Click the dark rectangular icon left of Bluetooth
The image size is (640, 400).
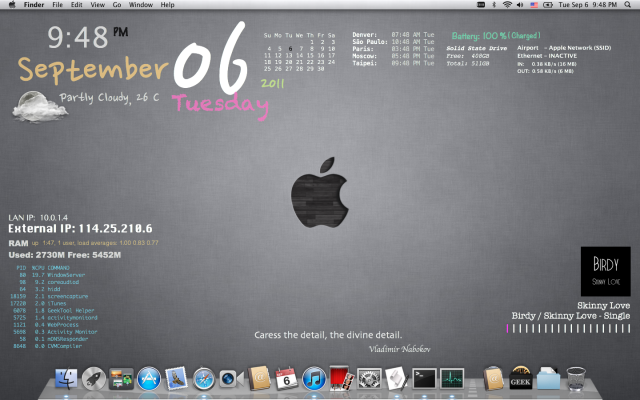pos(481,5)
